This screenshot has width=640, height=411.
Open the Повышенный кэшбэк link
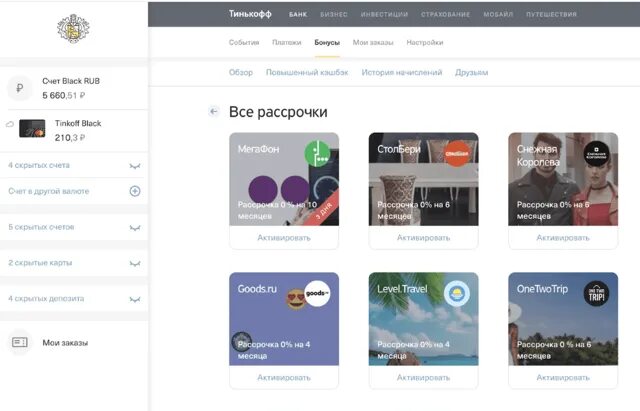307,73
